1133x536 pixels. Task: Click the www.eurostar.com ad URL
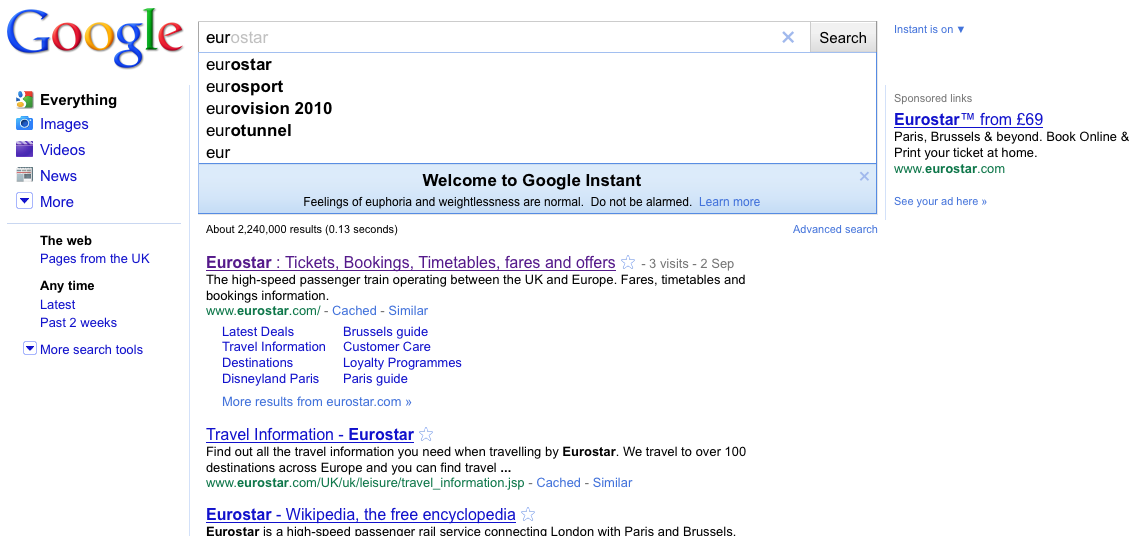[x=949, y=169]
